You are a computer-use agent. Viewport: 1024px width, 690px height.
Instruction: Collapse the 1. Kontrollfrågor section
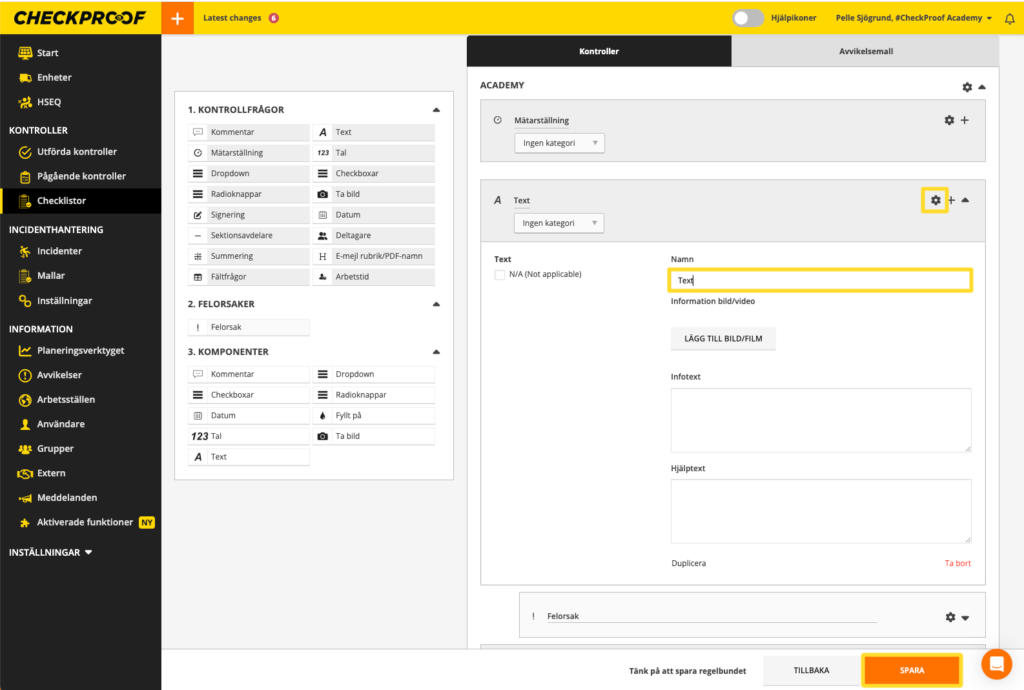pyautogui.click(x=436, y=109)
